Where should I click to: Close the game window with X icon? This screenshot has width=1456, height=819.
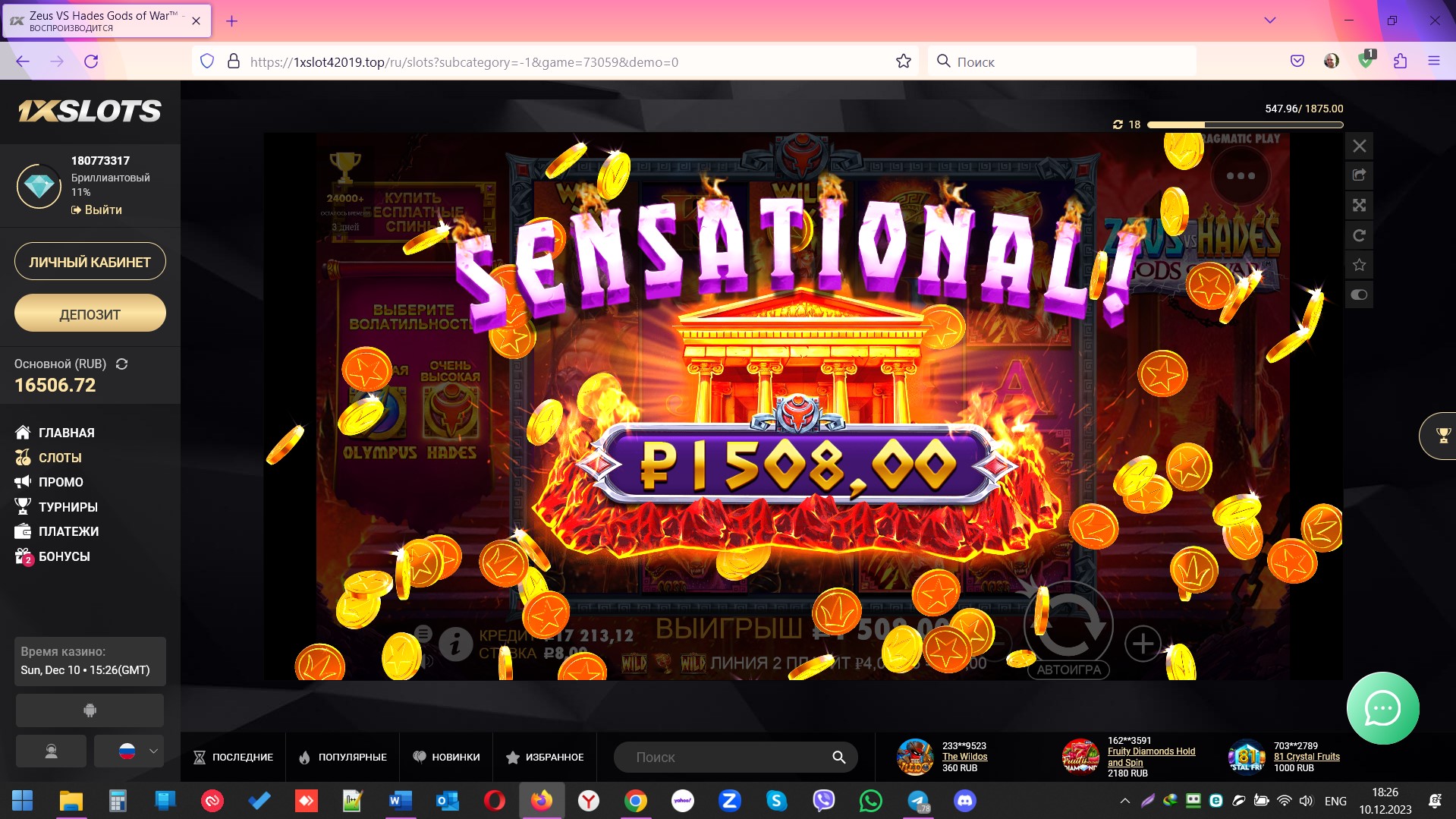pos(1359,146)
